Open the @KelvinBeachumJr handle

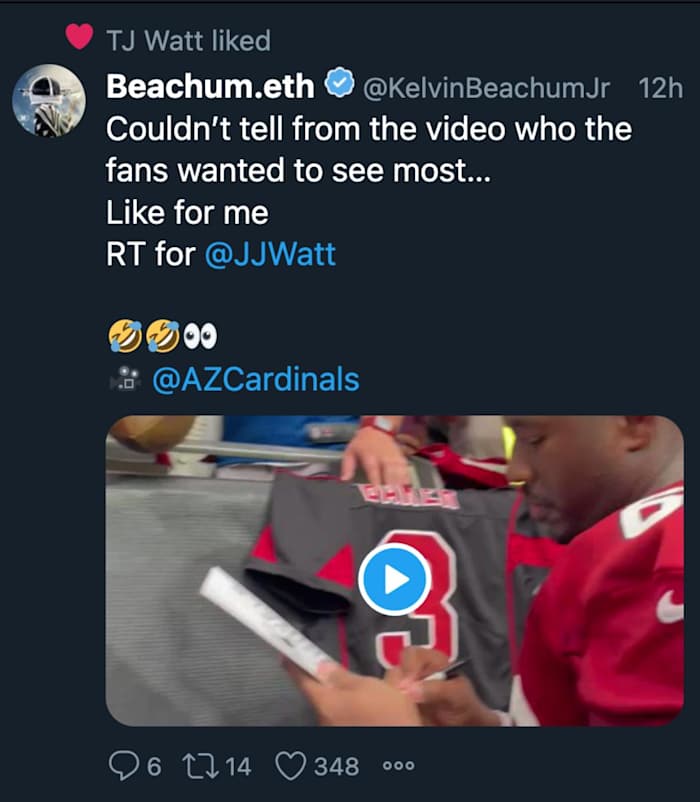click(486, 88)
